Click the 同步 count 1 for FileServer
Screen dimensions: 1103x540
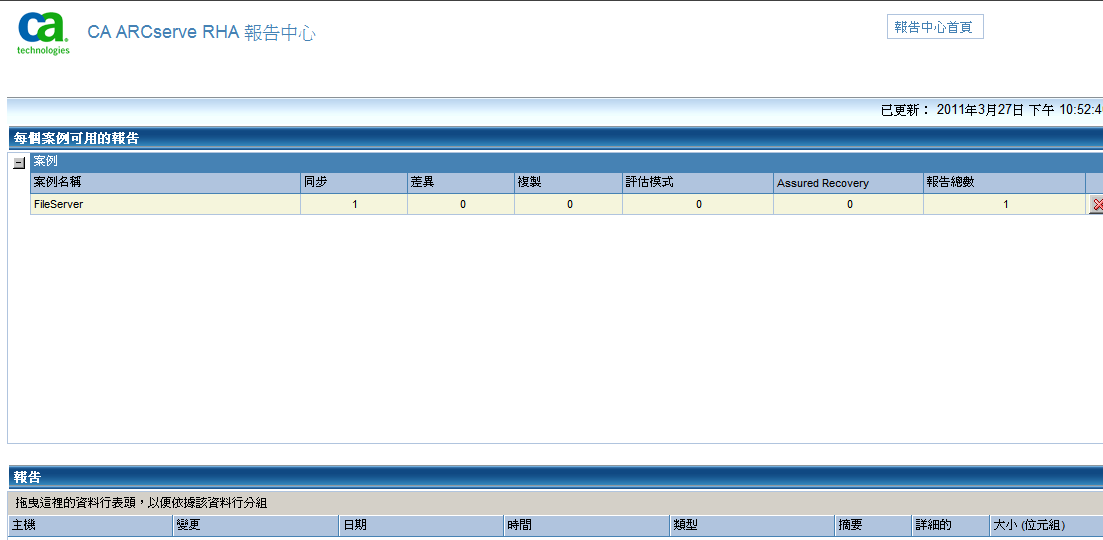coord(354,204)
